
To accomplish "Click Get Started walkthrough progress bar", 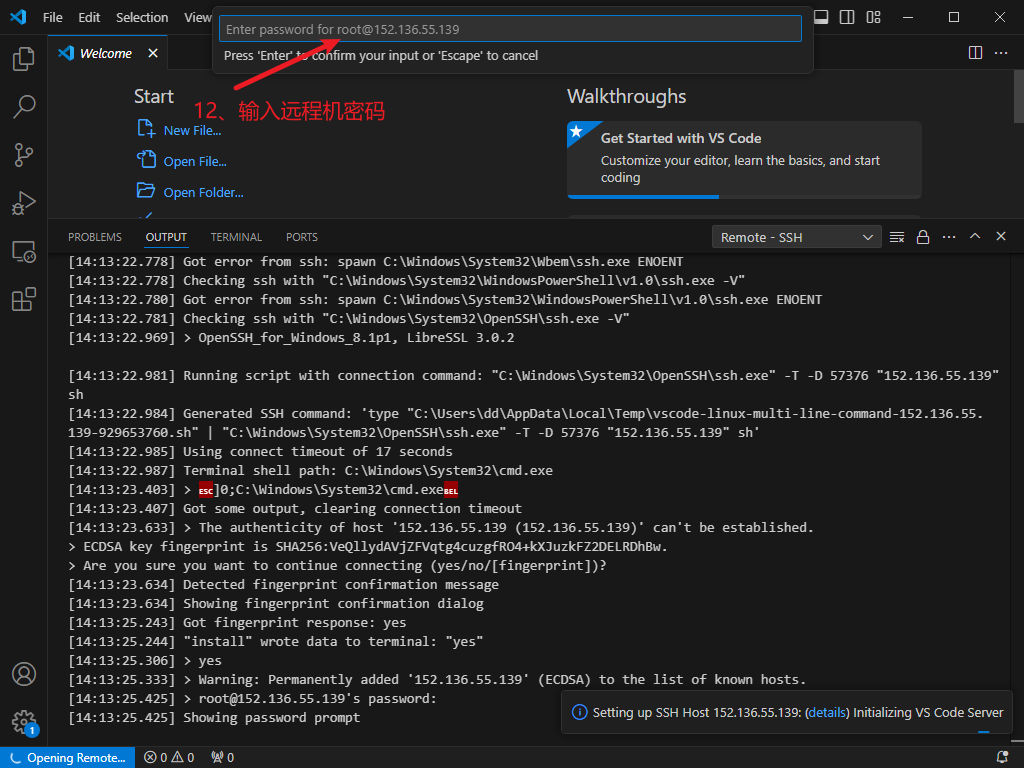I will pyautogui.click(x=744, y=197).
